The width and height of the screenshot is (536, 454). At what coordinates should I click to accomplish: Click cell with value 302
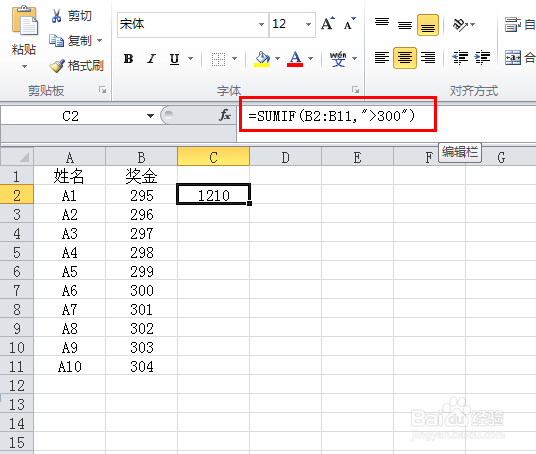[142, 328]
